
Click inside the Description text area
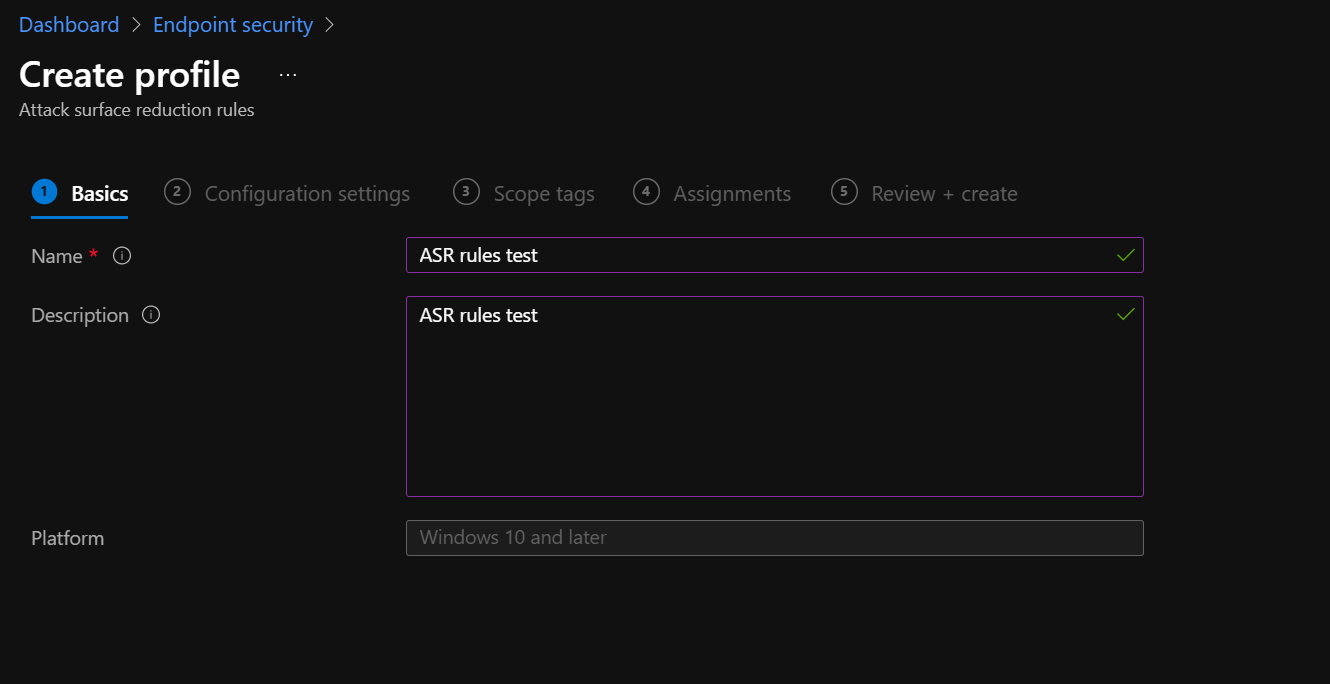point(774,397)
